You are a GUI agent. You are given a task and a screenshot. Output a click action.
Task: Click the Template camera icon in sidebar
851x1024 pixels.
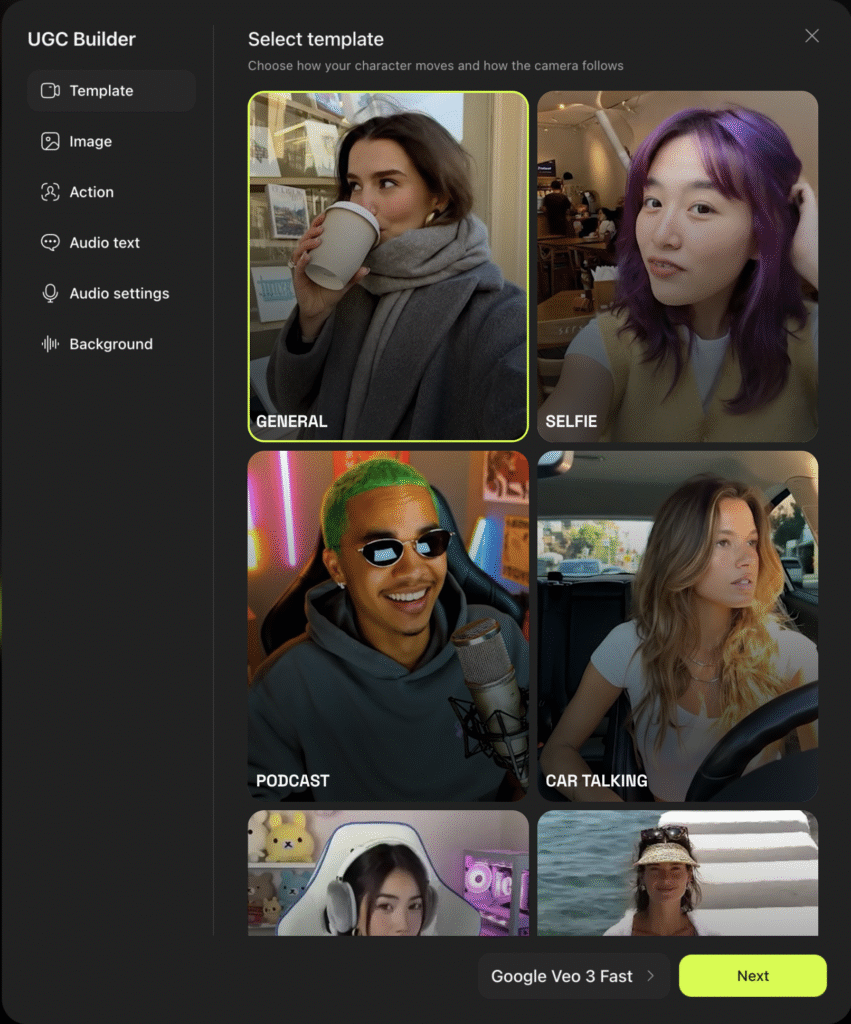[50, 91]
